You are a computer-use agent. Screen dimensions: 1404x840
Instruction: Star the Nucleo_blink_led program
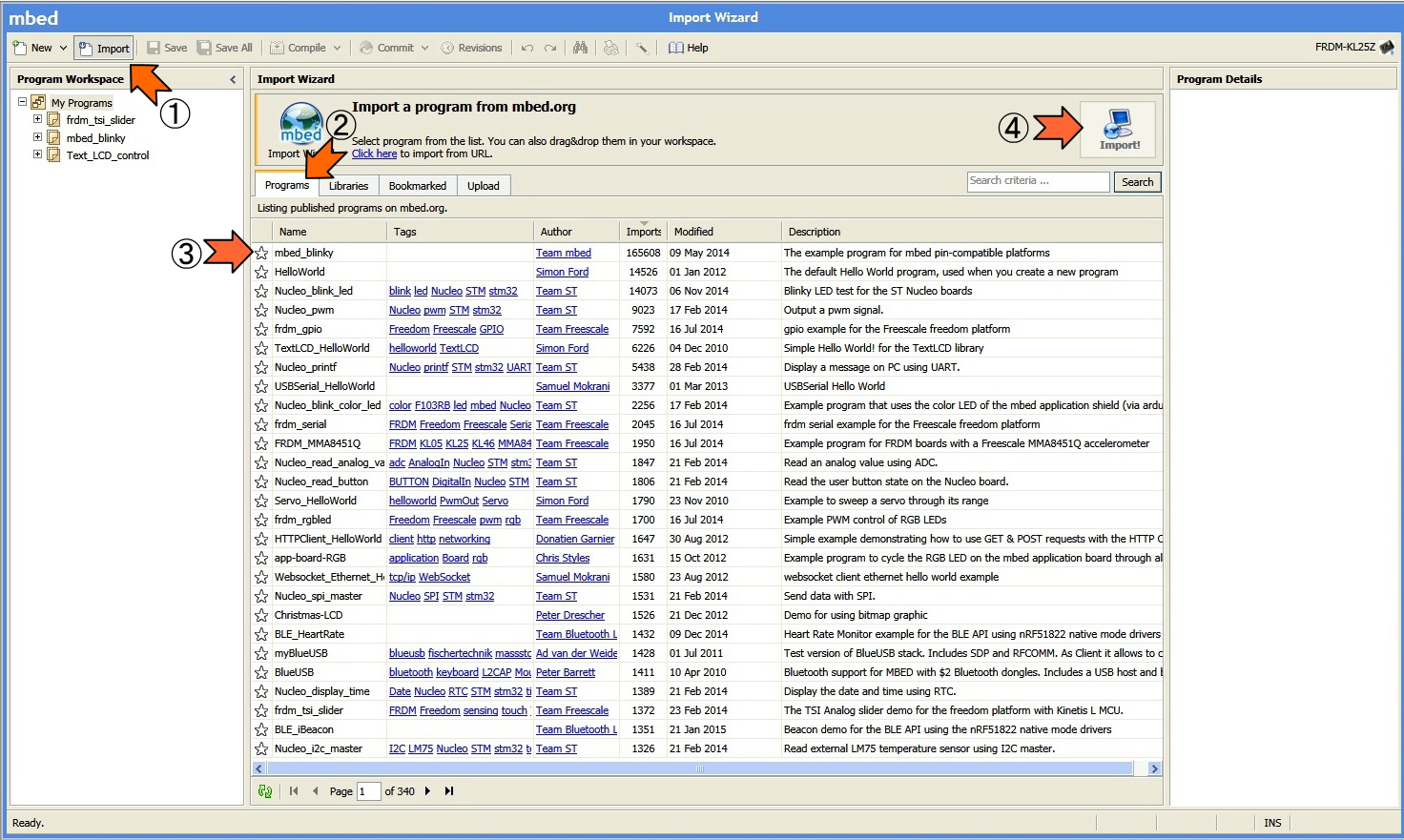[x=261, y=291]
